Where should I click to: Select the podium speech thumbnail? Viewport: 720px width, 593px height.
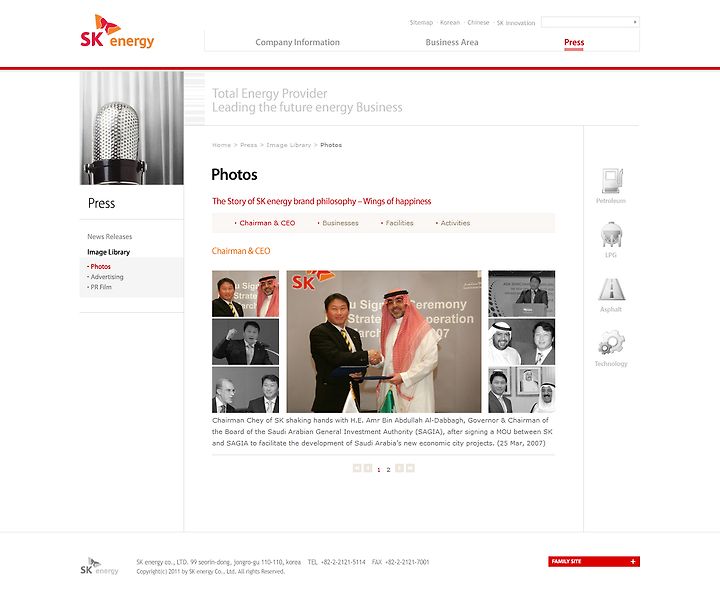coord(521,294)
